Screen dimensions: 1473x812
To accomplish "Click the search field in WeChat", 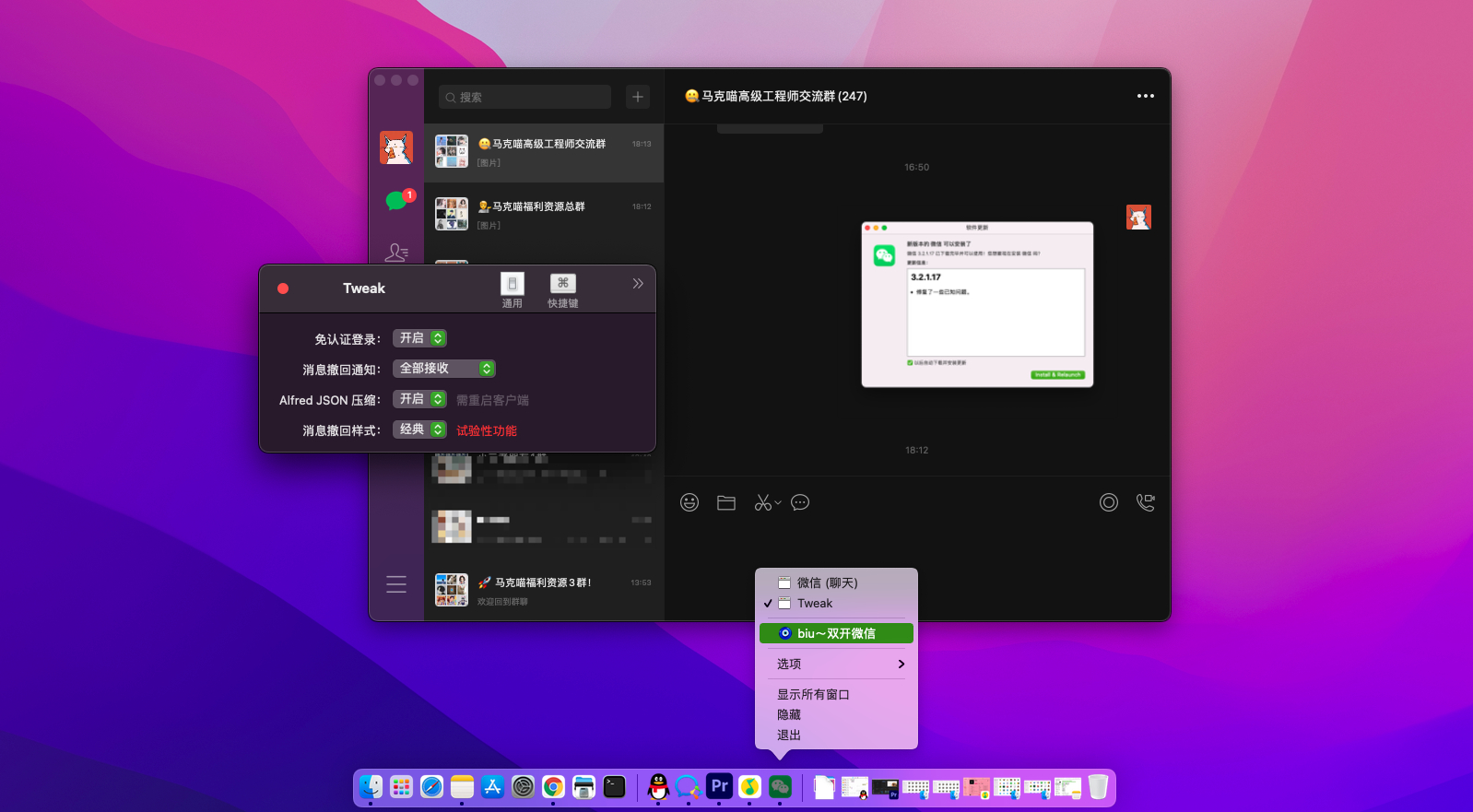I will [525, 97].
